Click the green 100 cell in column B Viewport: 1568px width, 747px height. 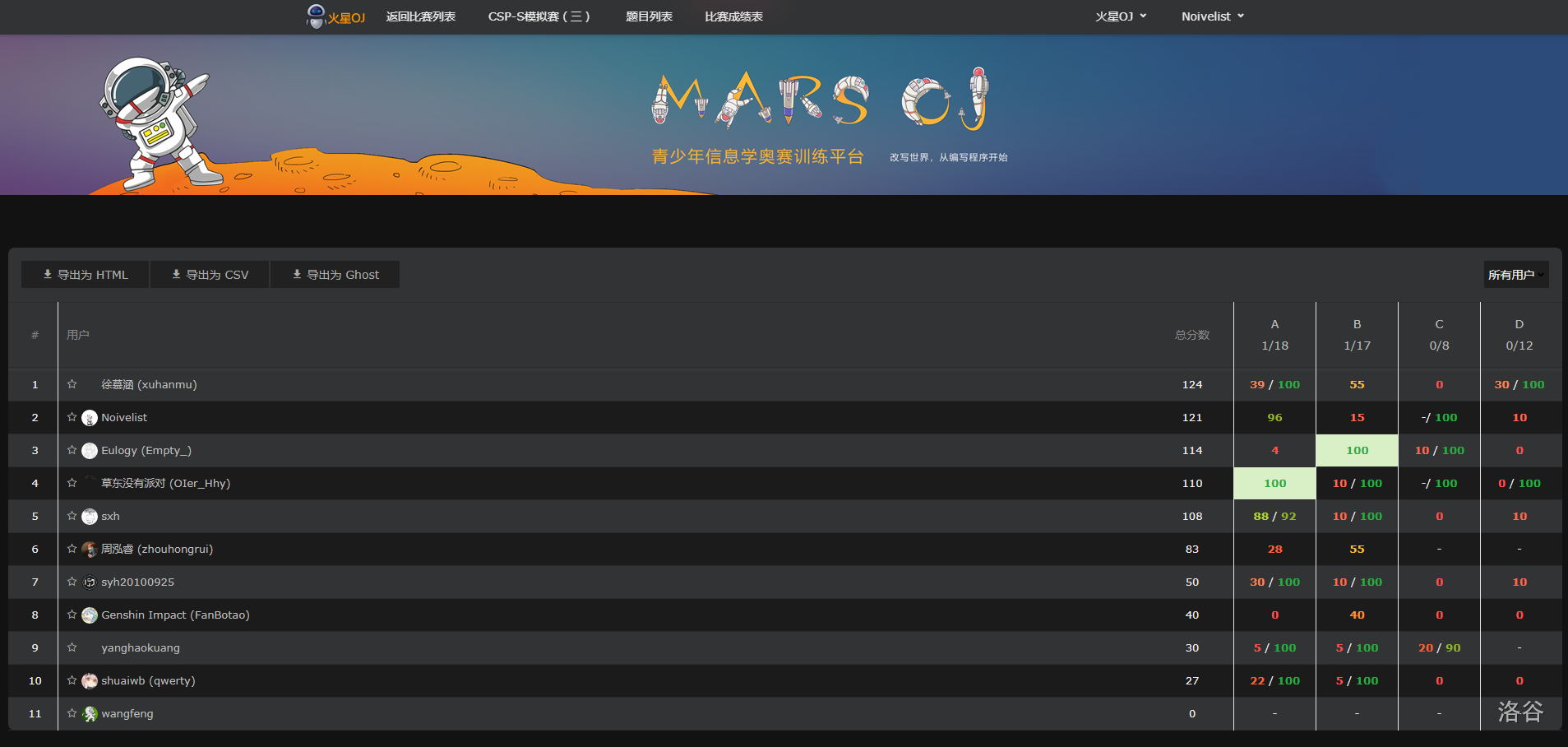(1357, 451)
